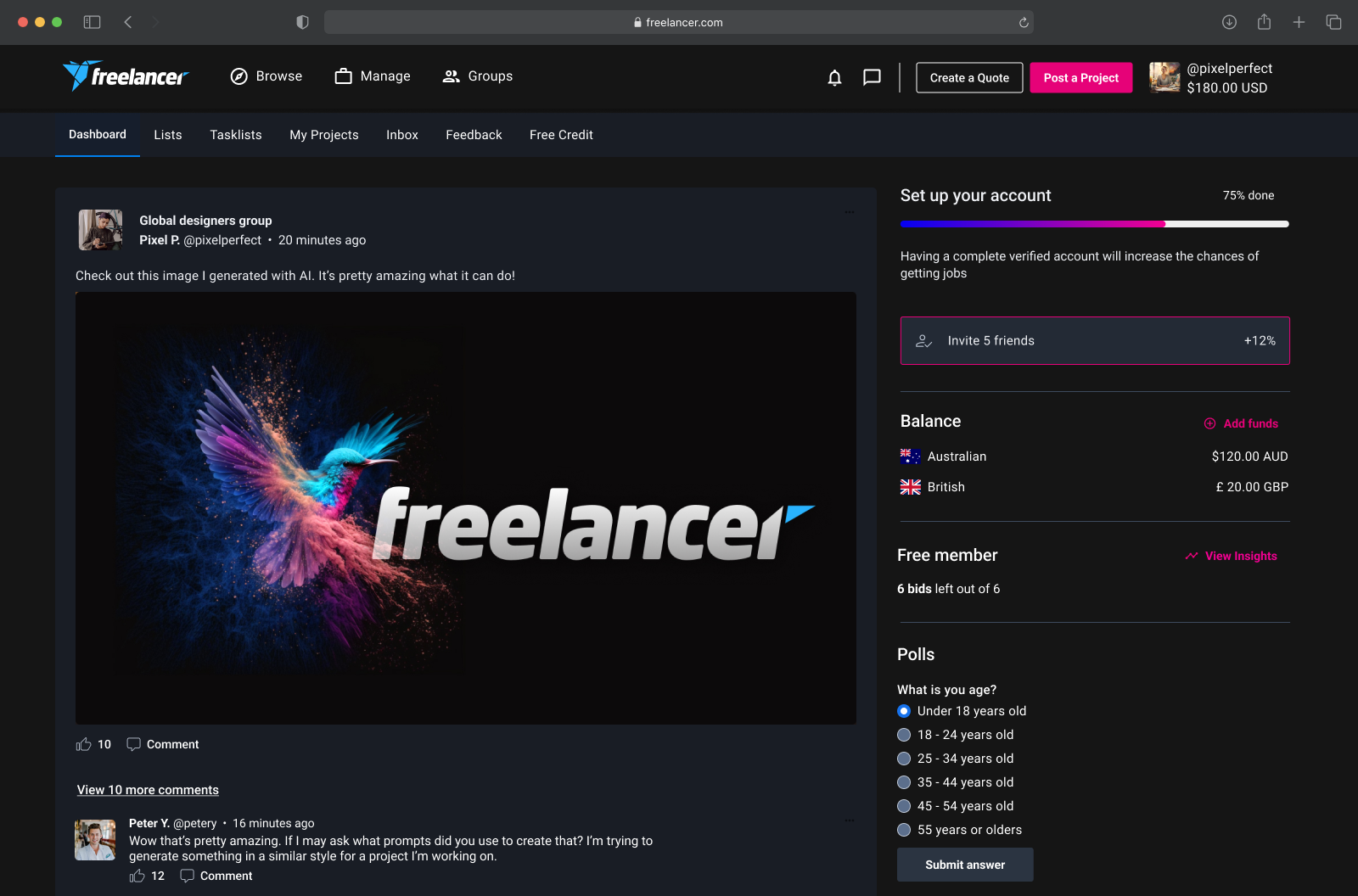Click @petery username in comment
Screen dimensions: 1358x896
tap(195, 823)
